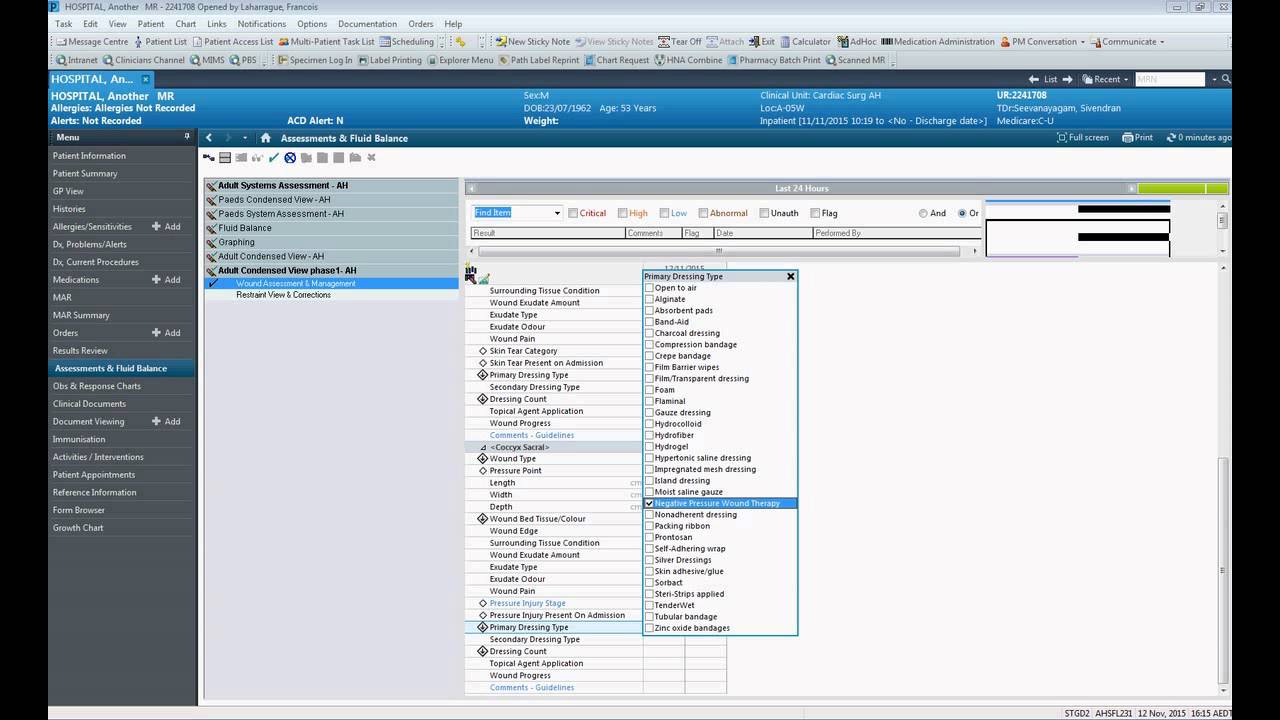Select Restraint View & Corrections
Screen dimensions: 1280x720
point(283,295)
